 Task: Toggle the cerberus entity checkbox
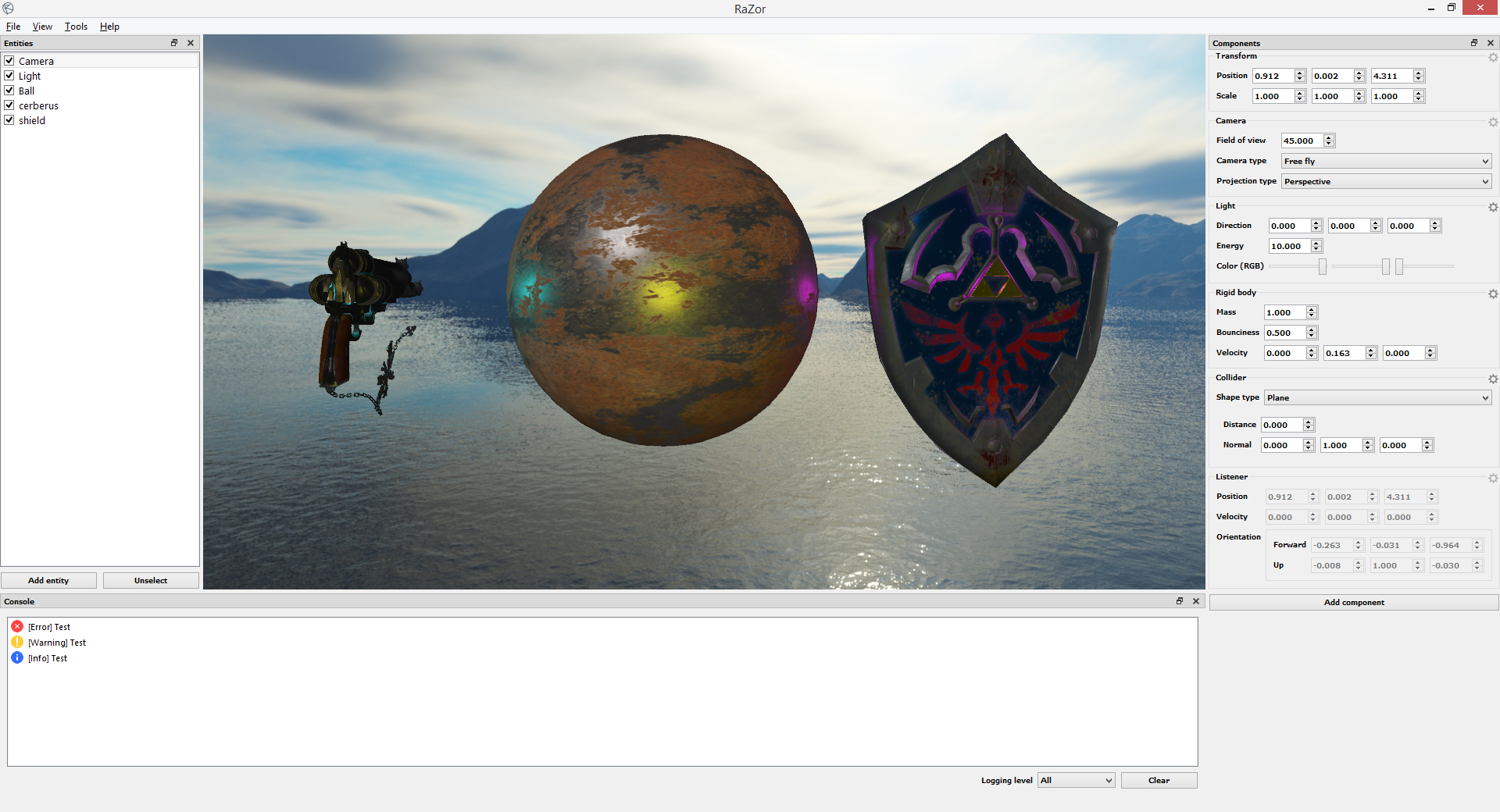point(9,105)
